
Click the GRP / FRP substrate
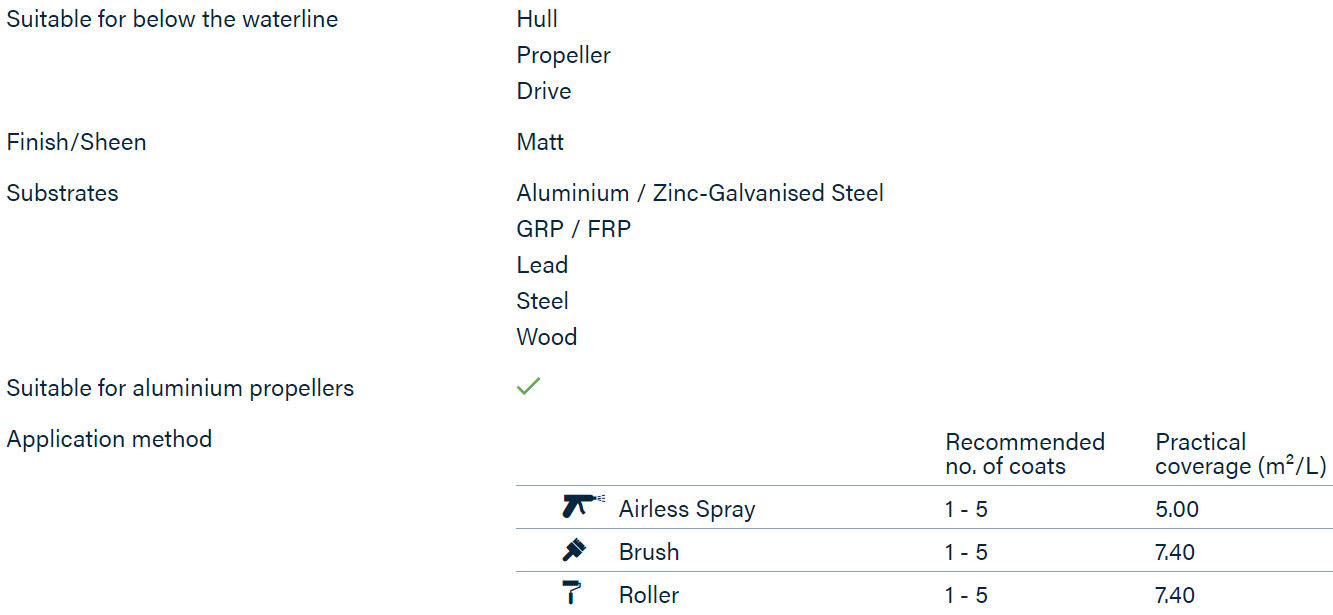[574, 229]
